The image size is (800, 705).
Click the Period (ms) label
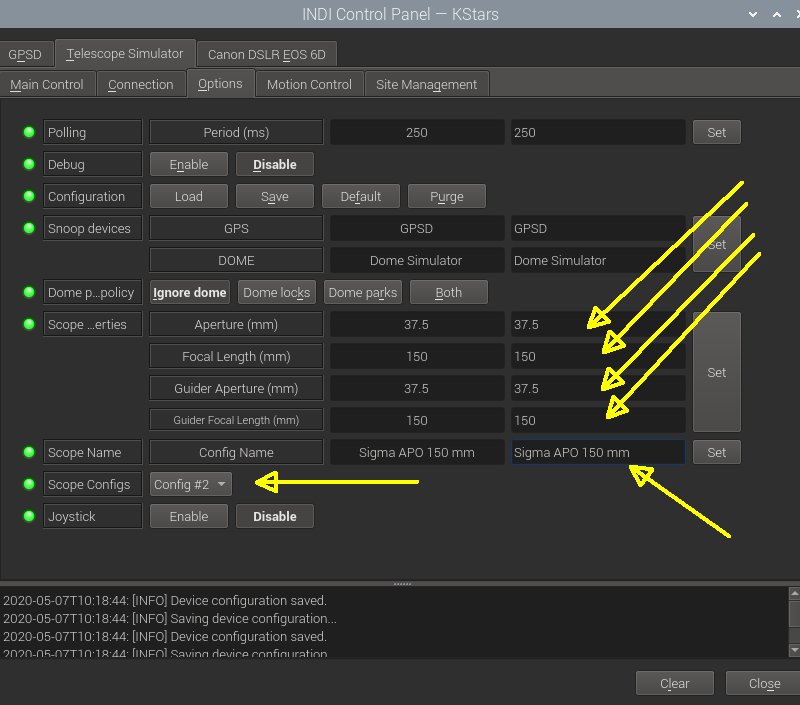[x=236, y=132]
